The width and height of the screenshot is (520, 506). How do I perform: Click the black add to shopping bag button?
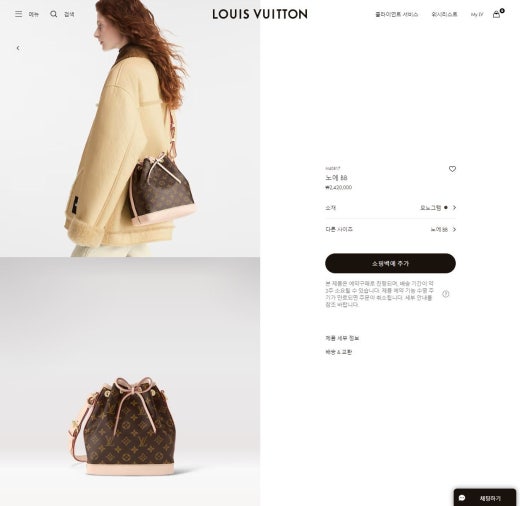coord(390,263)
